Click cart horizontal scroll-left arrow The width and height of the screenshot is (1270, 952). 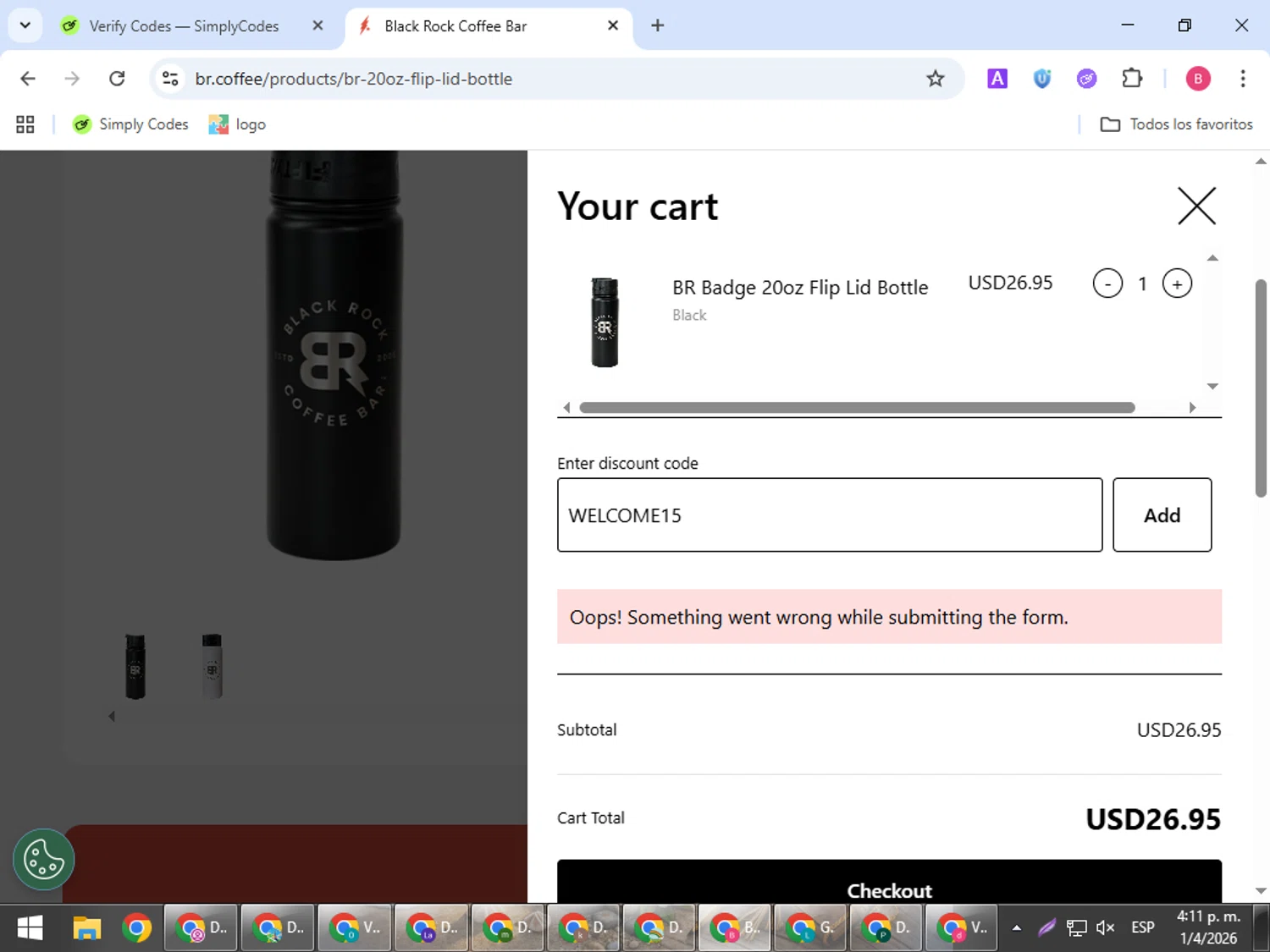coord(566,408)
